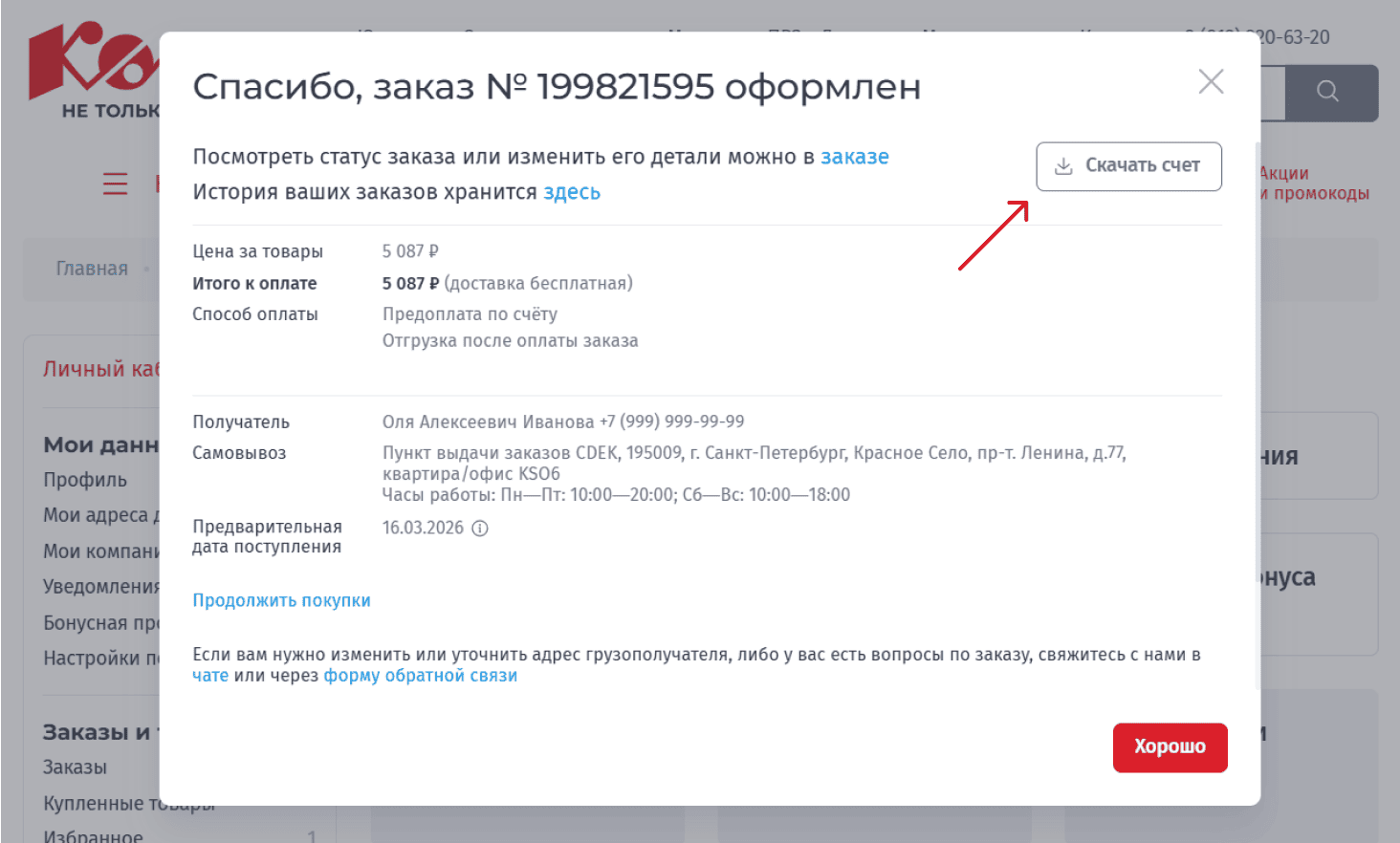The width and height of the screenshot is (1400, 843).
Task: Open Акции и промокоды link in header
Action: click(x=1315, y=184)
